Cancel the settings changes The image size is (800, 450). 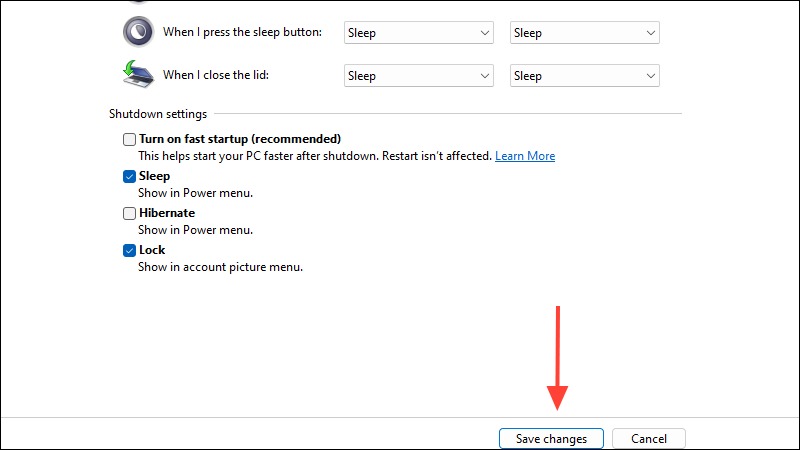648,439
